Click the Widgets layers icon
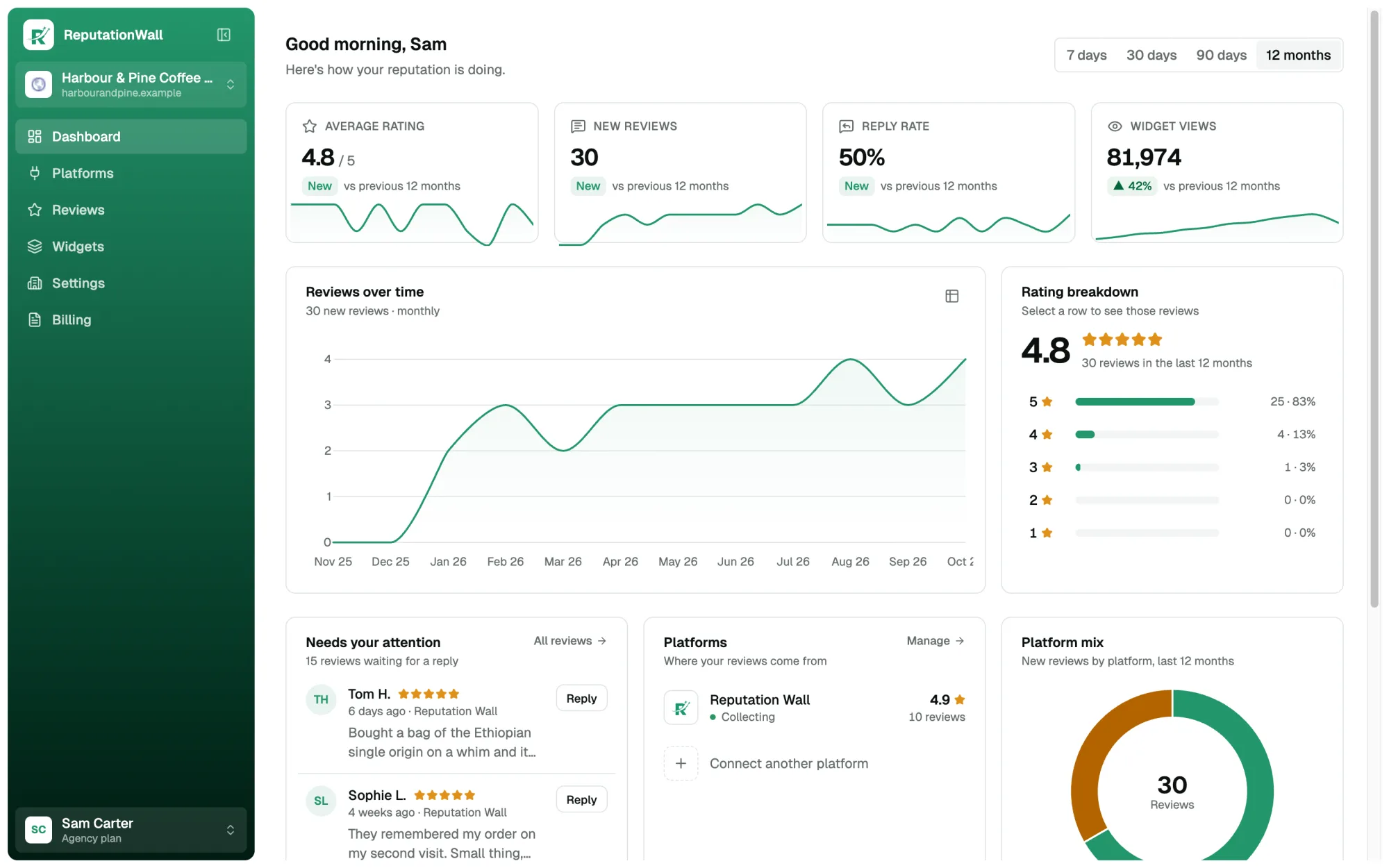 pos(35,247)
